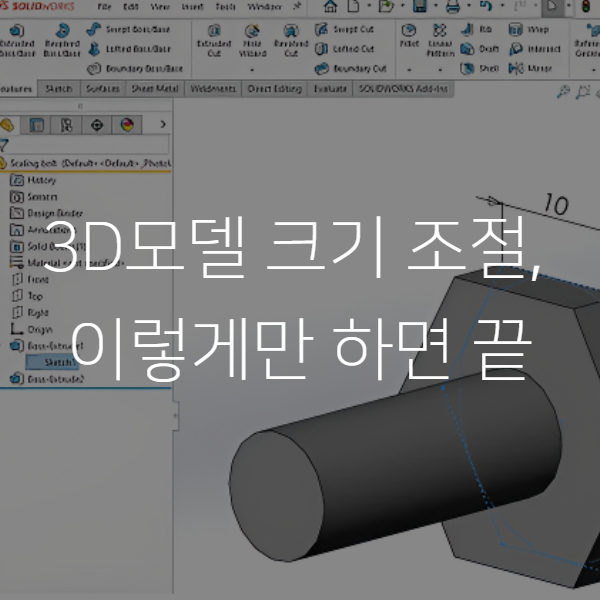Screen dimensions: 600x600
Task: Select Boss-Extrude2 in the feature tree
Action: pos(50,379)
